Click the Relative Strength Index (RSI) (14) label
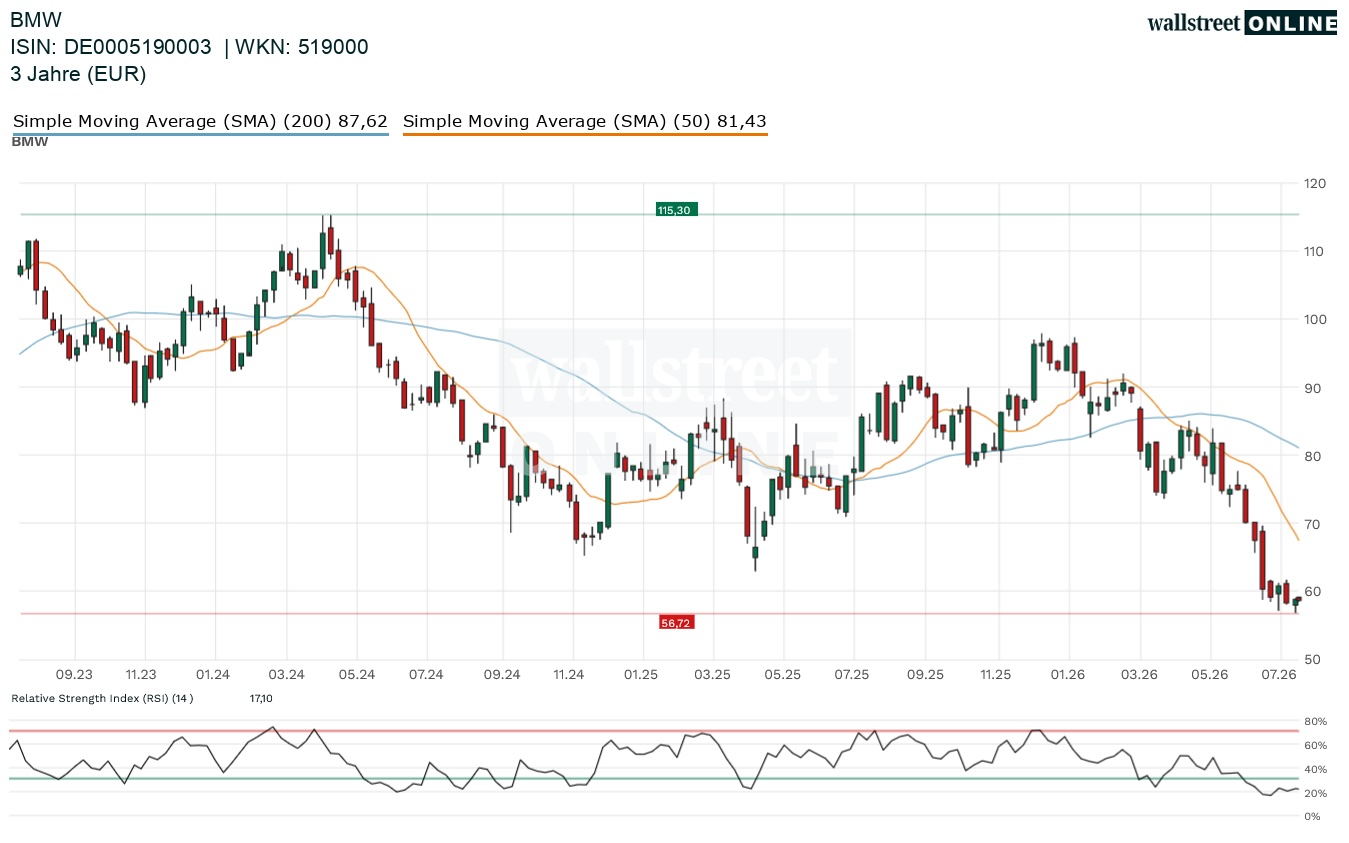 point(102,698)
